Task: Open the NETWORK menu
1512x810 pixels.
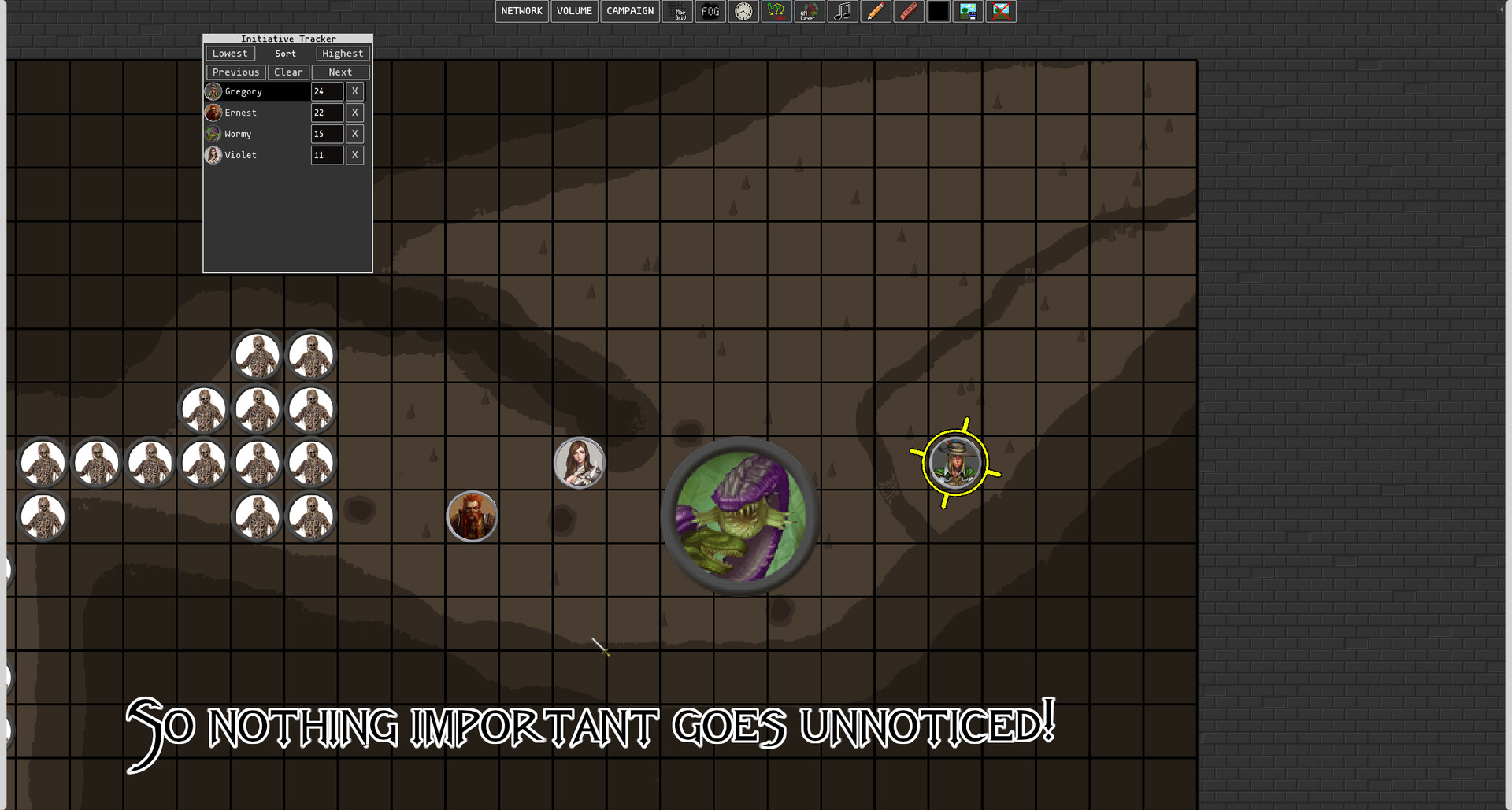Action: (521, 12)
